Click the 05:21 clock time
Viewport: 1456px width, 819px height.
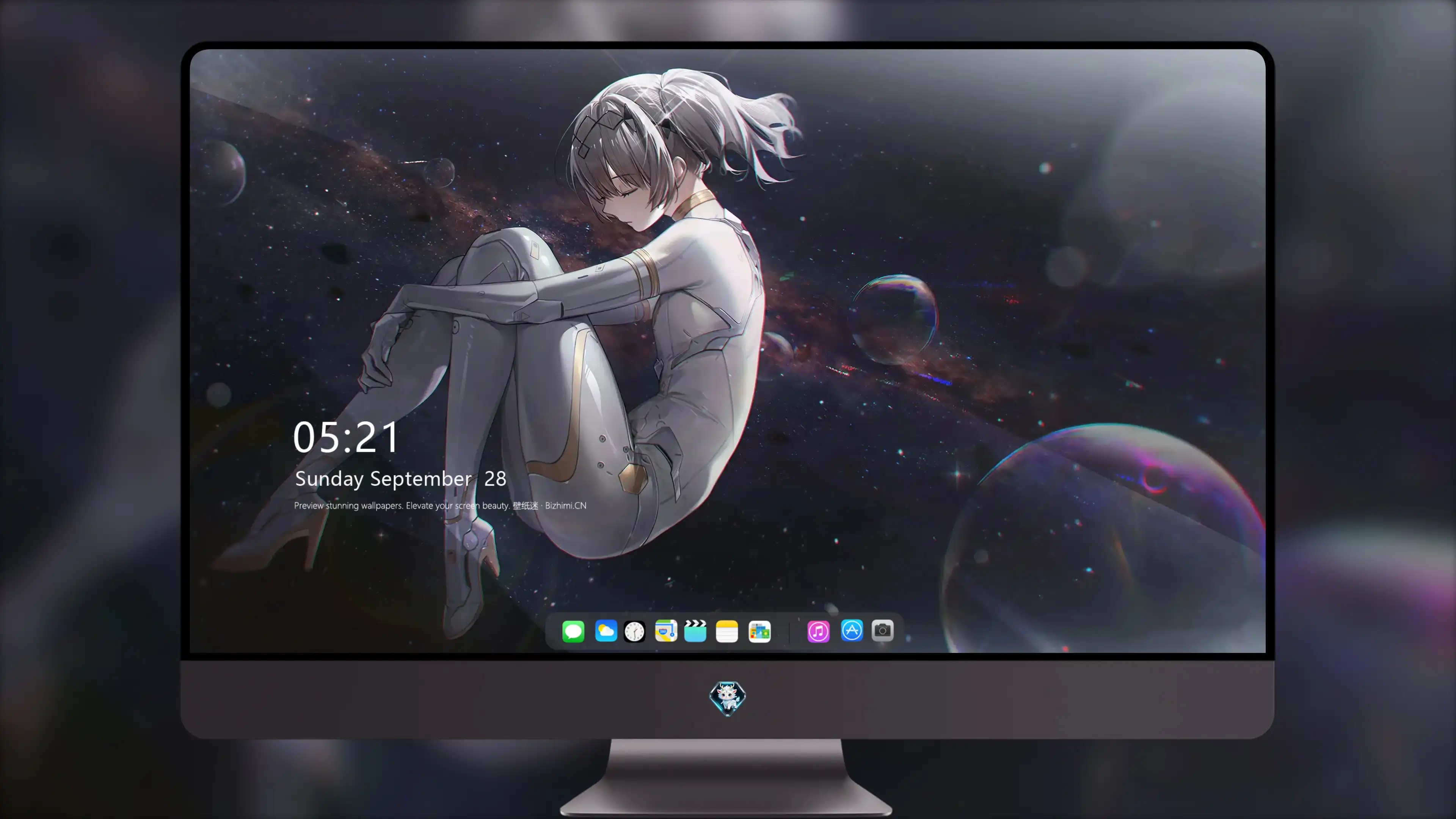346,437
